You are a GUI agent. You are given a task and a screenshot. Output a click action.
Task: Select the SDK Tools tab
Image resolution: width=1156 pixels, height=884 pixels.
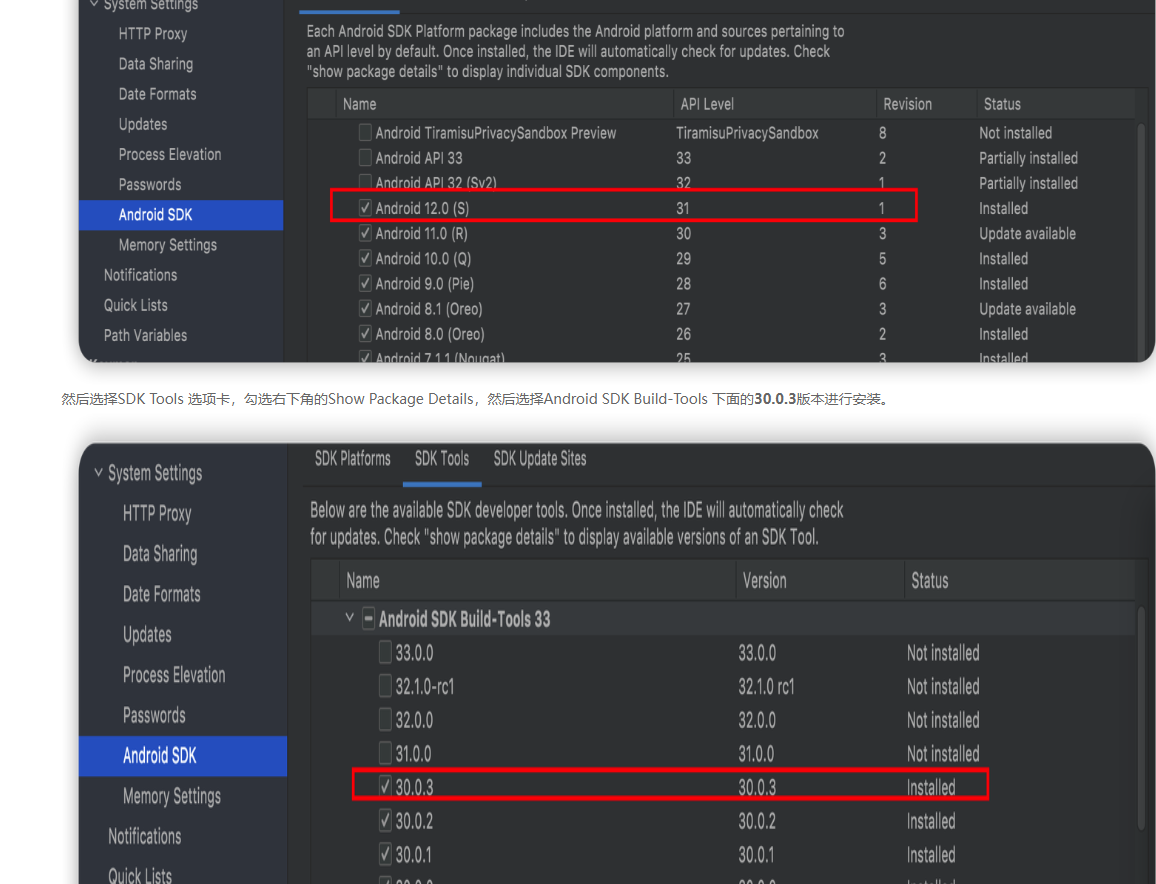441,459
